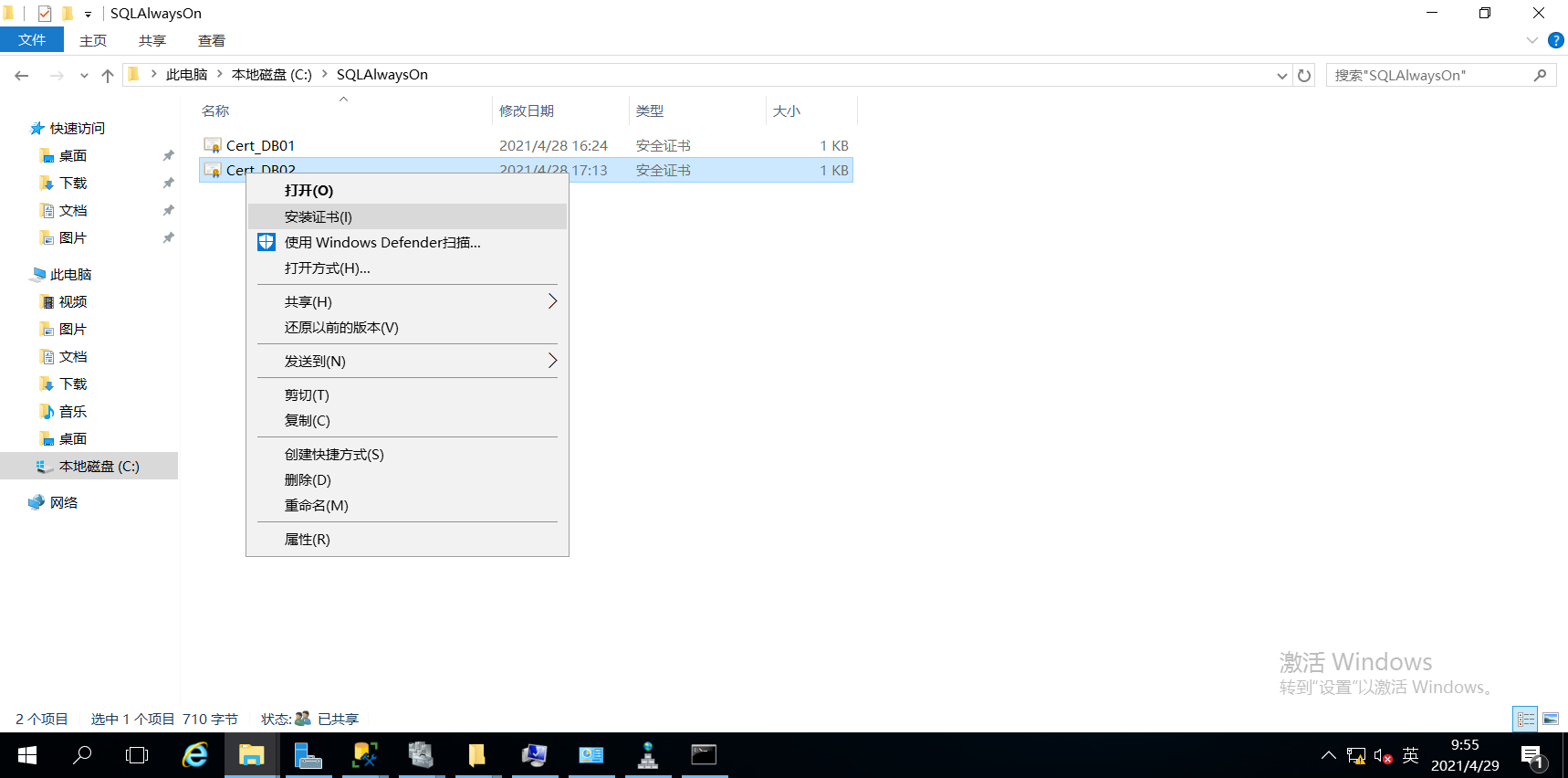Viewport: 1568px width, 778px height.
Task: Open 视频 folder under 此电脑
Action: (x=73, y=301)
